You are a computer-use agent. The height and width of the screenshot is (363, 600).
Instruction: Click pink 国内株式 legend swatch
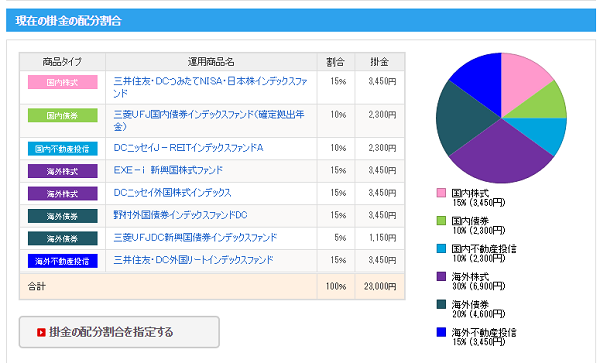[441, 192]
